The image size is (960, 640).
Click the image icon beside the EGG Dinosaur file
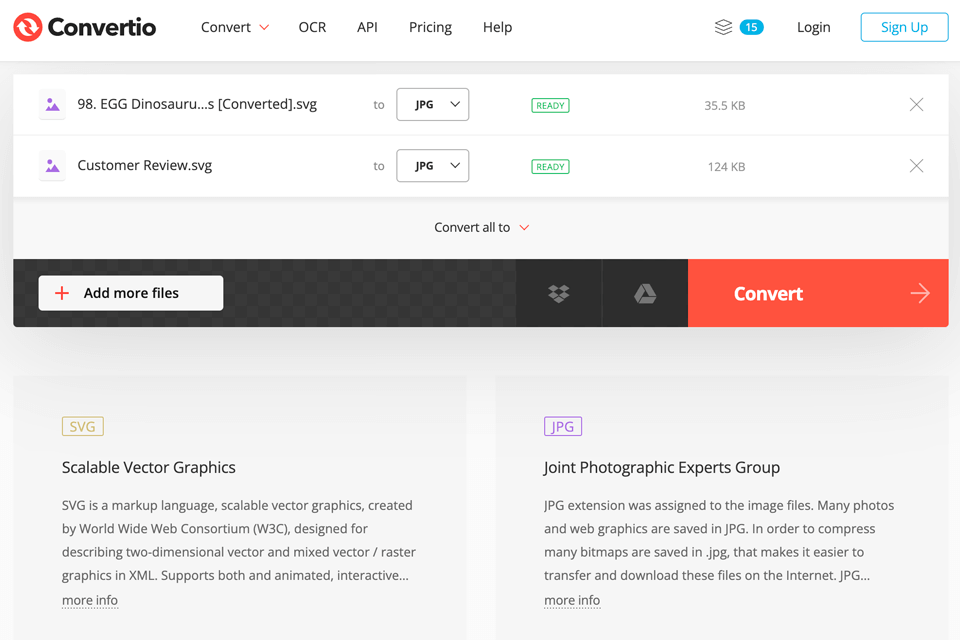tap(53, 105)
